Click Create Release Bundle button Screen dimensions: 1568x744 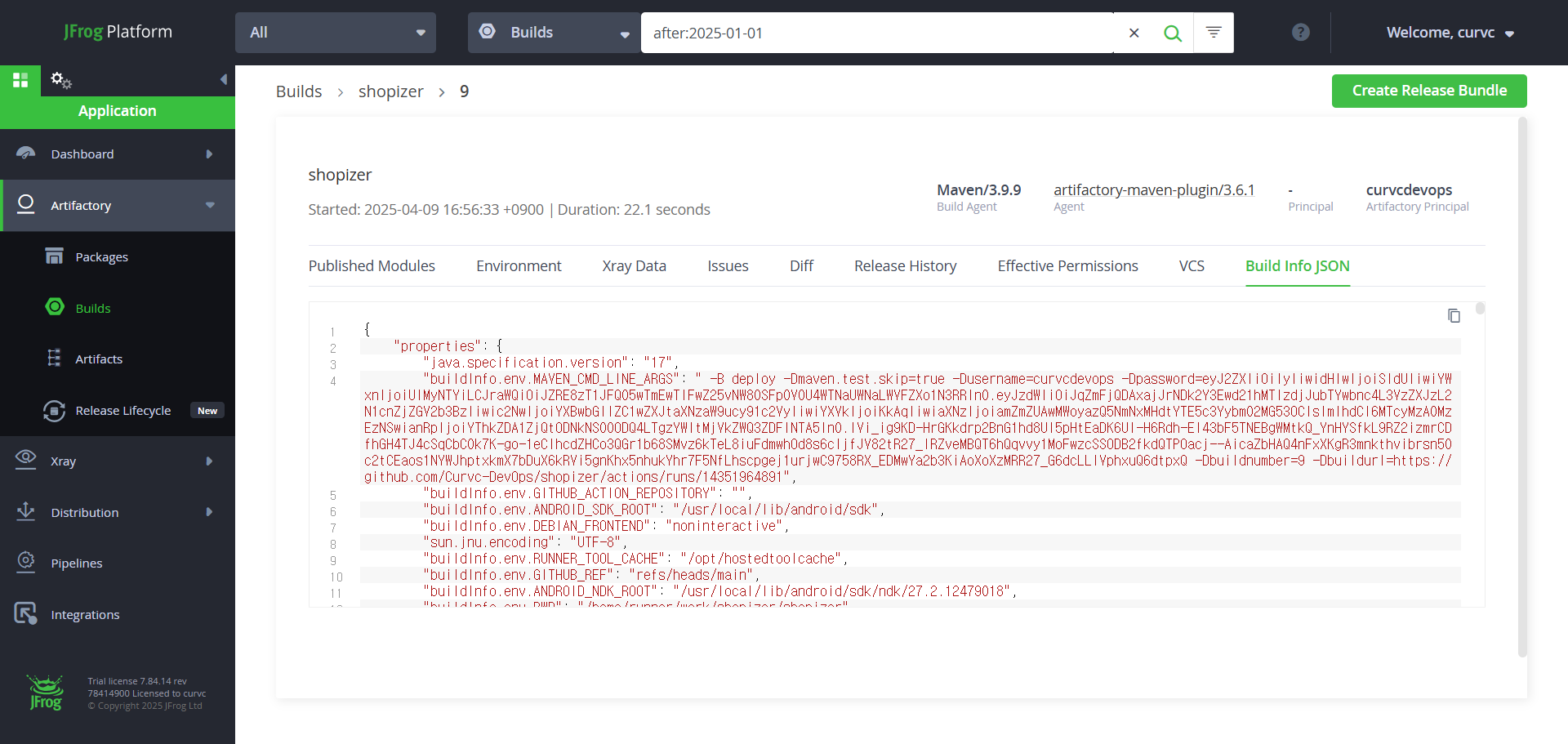[1429, 91]
